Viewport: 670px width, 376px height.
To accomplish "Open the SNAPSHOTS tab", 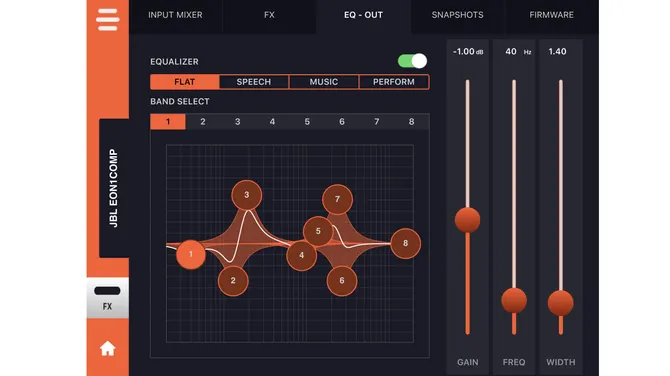I will 458,15.
